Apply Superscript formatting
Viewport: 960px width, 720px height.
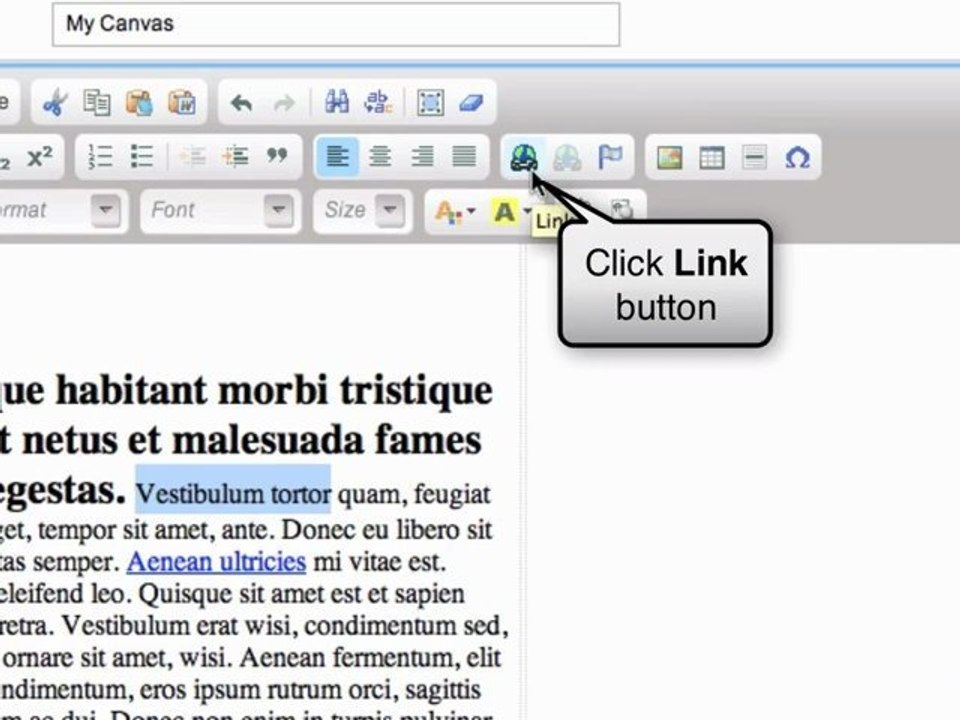40,157
